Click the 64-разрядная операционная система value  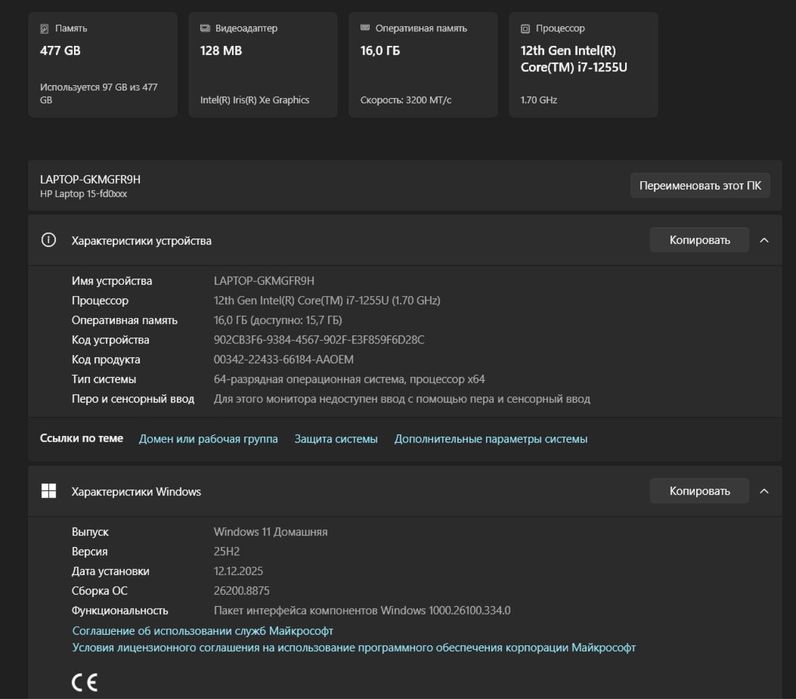[x=349, y=379]
